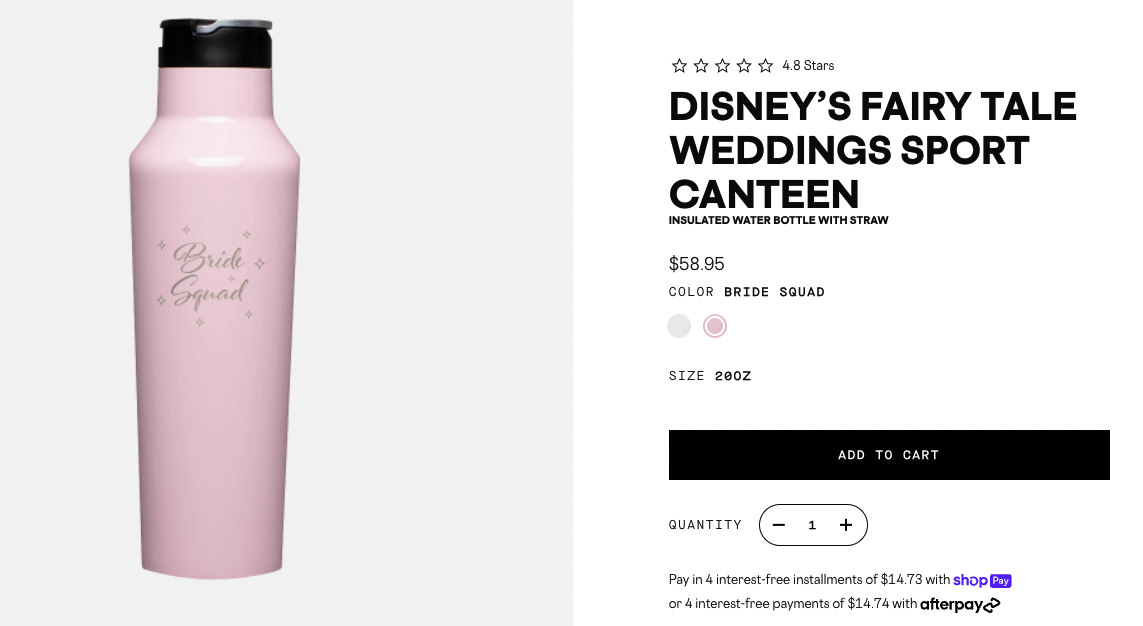Select the pink Bride Squad swatch

tap(714, 326)
